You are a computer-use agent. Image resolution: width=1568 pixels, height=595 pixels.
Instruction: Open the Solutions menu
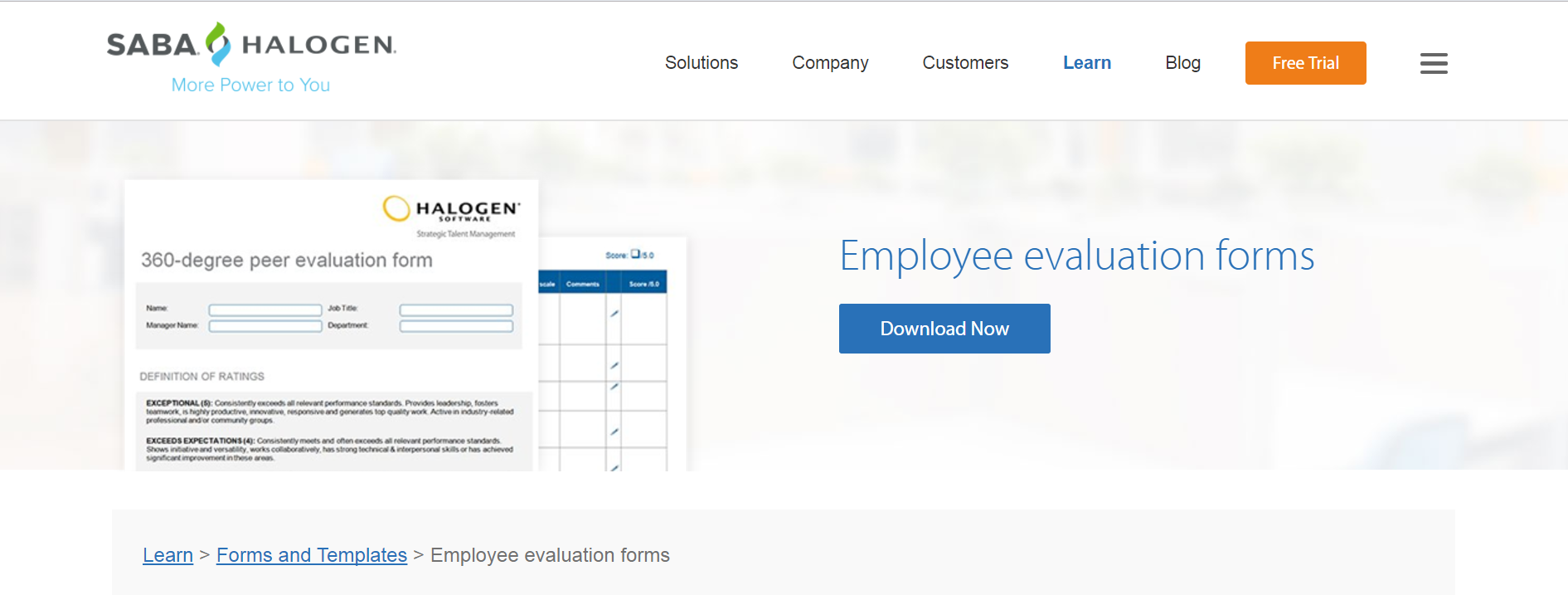coord(701,63)
